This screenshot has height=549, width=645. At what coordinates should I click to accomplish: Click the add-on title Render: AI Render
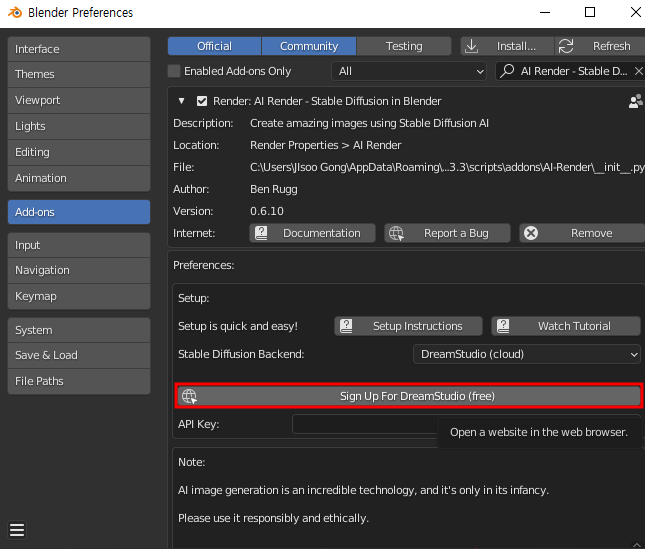tap(327, 101)
